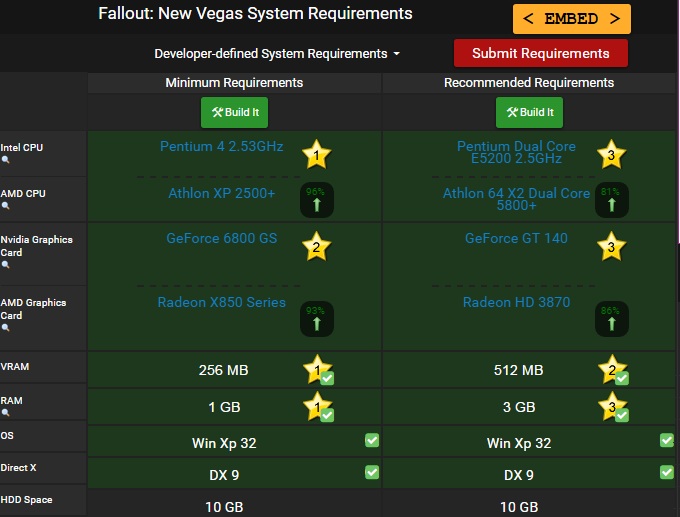Click the search icon under Nvidia Graphics Card

tap(5, 265)
